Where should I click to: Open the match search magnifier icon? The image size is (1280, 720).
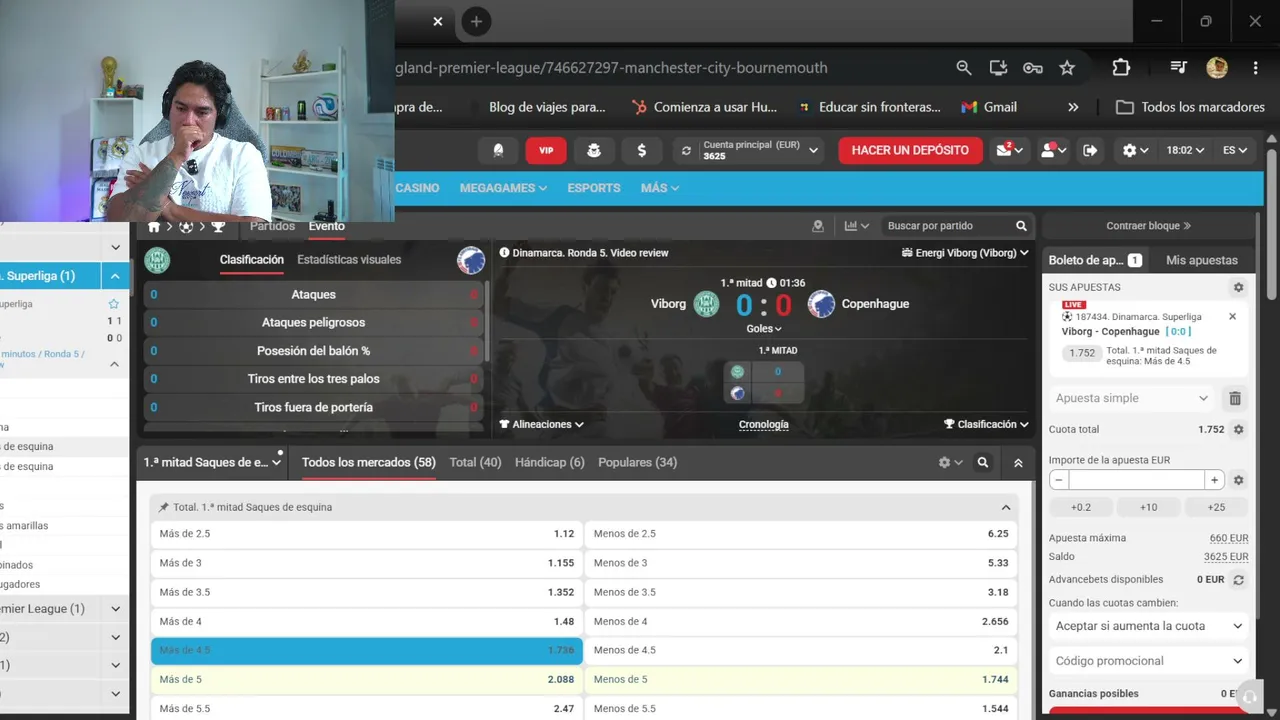tap(1021, 226)
